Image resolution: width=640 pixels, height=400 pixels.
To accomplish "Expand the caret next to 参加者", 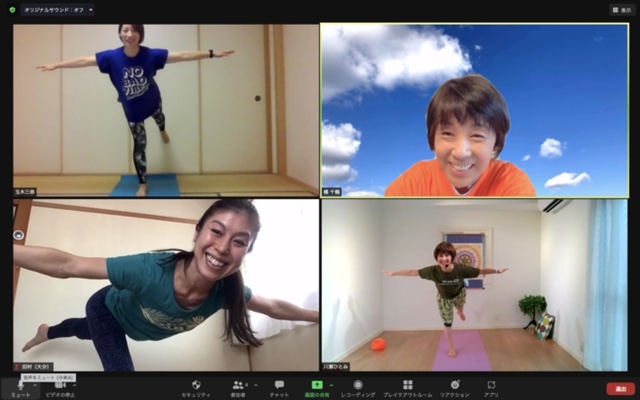I will click(256, 384).
